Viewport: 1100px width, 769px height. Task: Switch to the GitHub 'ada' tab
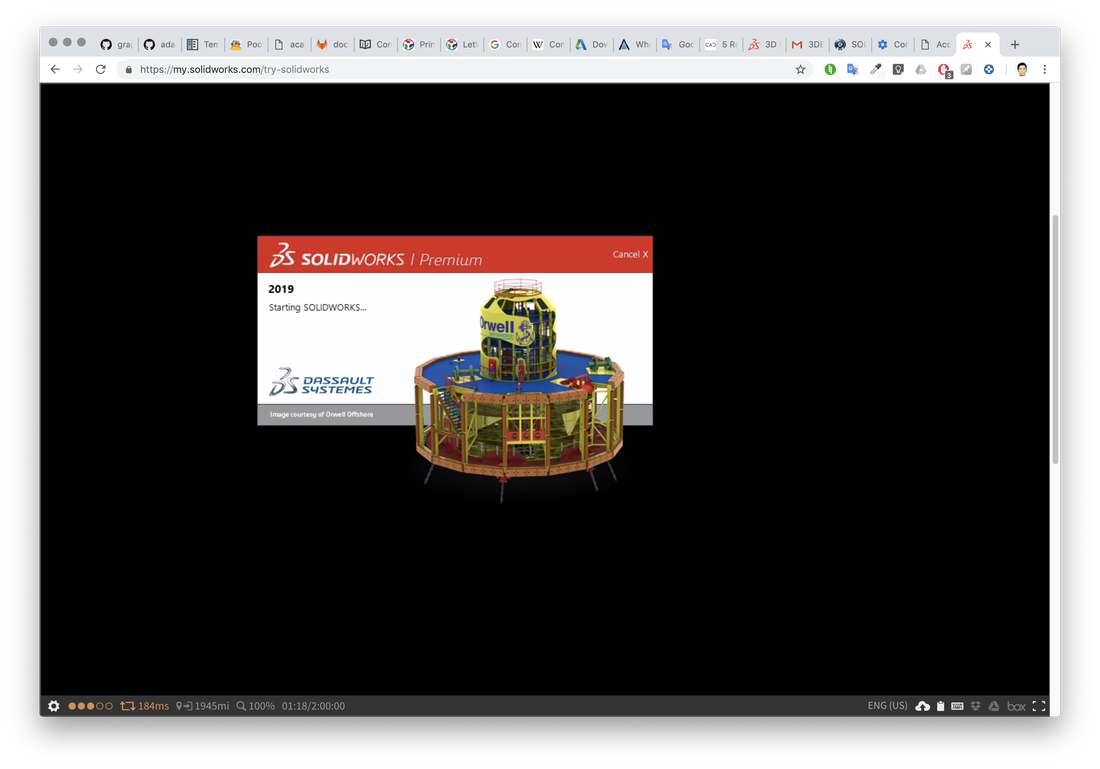(159, 44)
